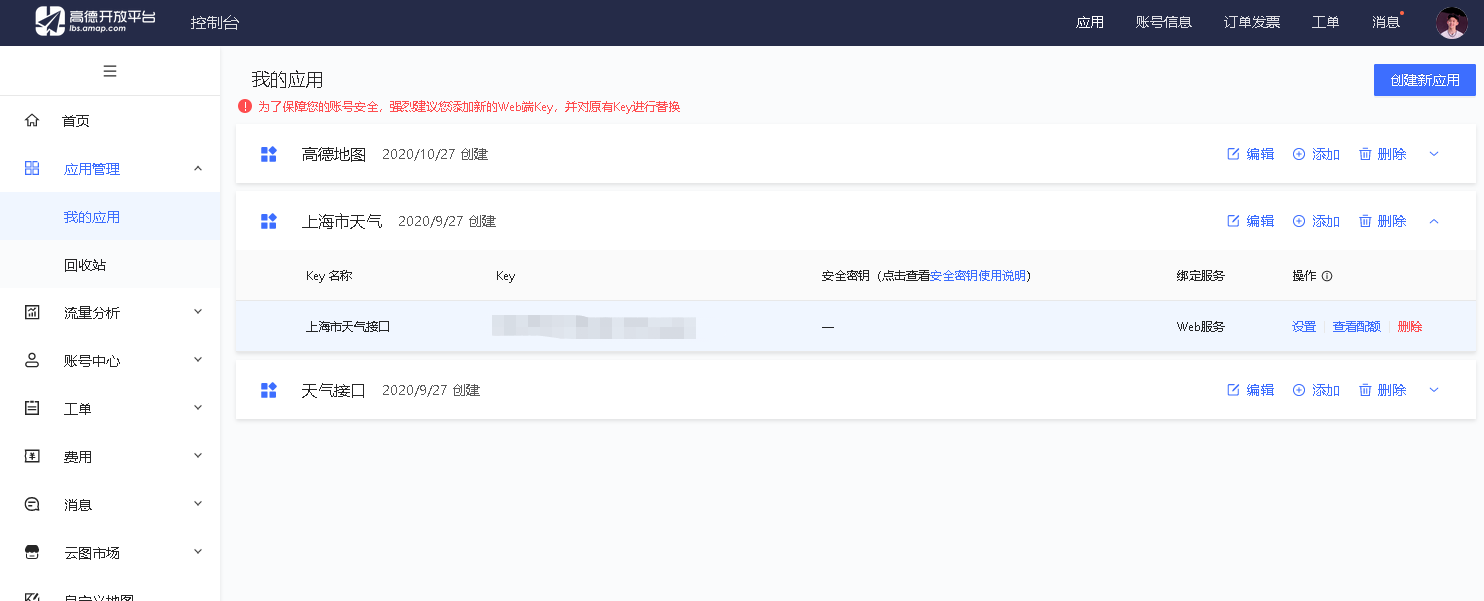Open the user avatar in top bar

[1451, 22]
